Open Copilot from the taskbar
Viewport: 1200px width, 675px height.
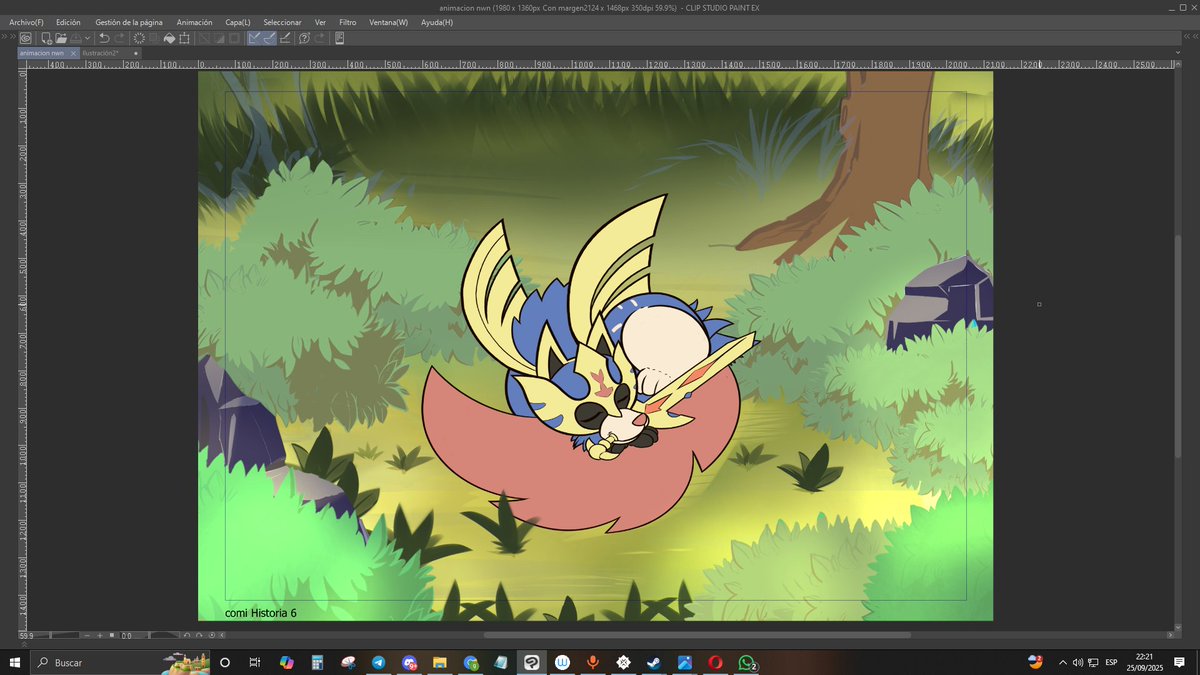click(286, 662)
